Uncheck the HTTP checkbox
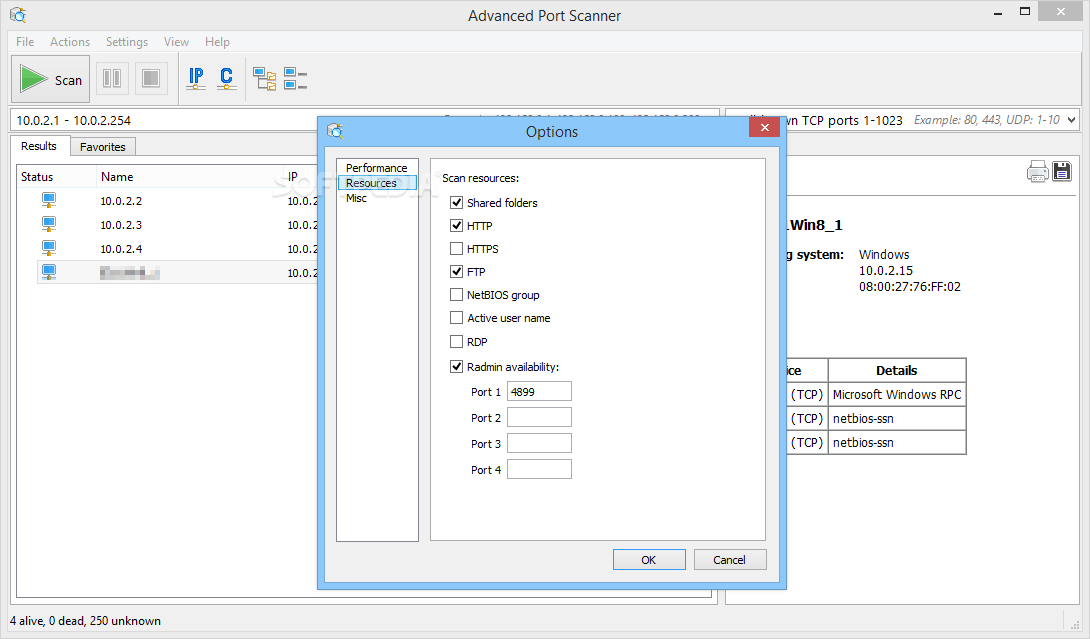This screenshot has width=1090, height=639. (457, 225)
